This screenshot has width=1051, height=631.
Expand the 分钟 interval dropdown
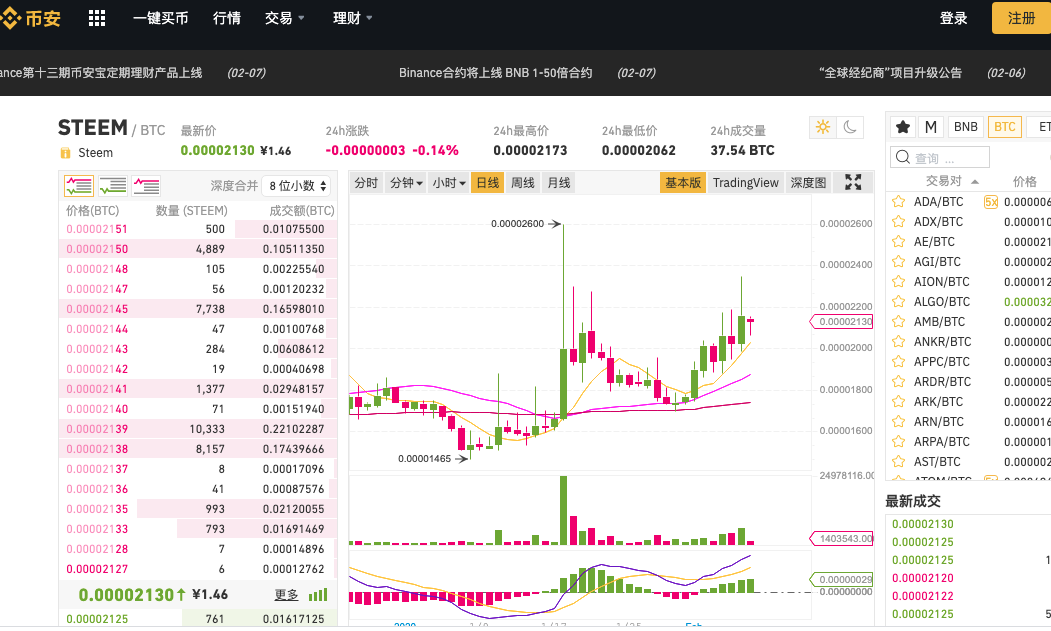406,182
